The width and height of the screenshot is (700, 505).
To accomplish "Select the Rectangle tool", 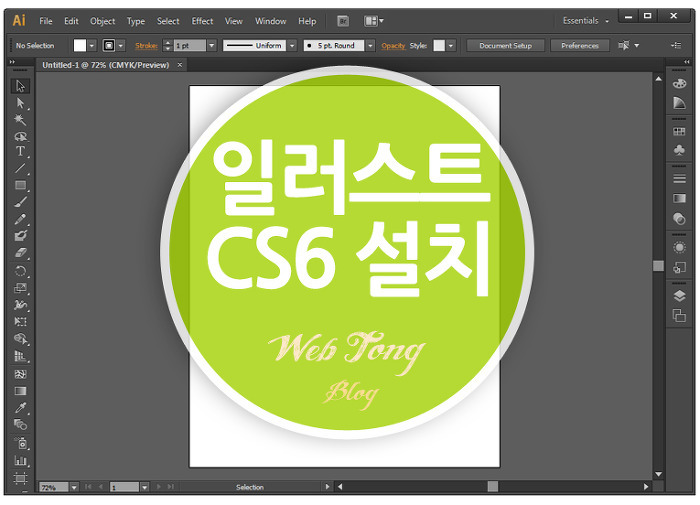I will tap(20, 185).
